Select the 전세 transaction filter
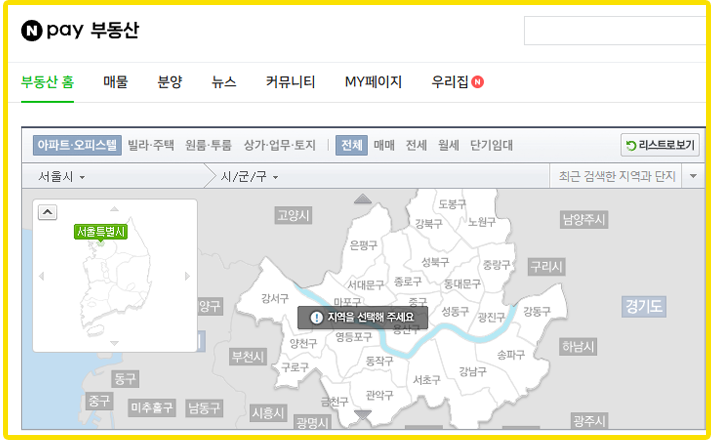This screenshot has height=440, width=714. pyautogui.click(x=416, y=145)
